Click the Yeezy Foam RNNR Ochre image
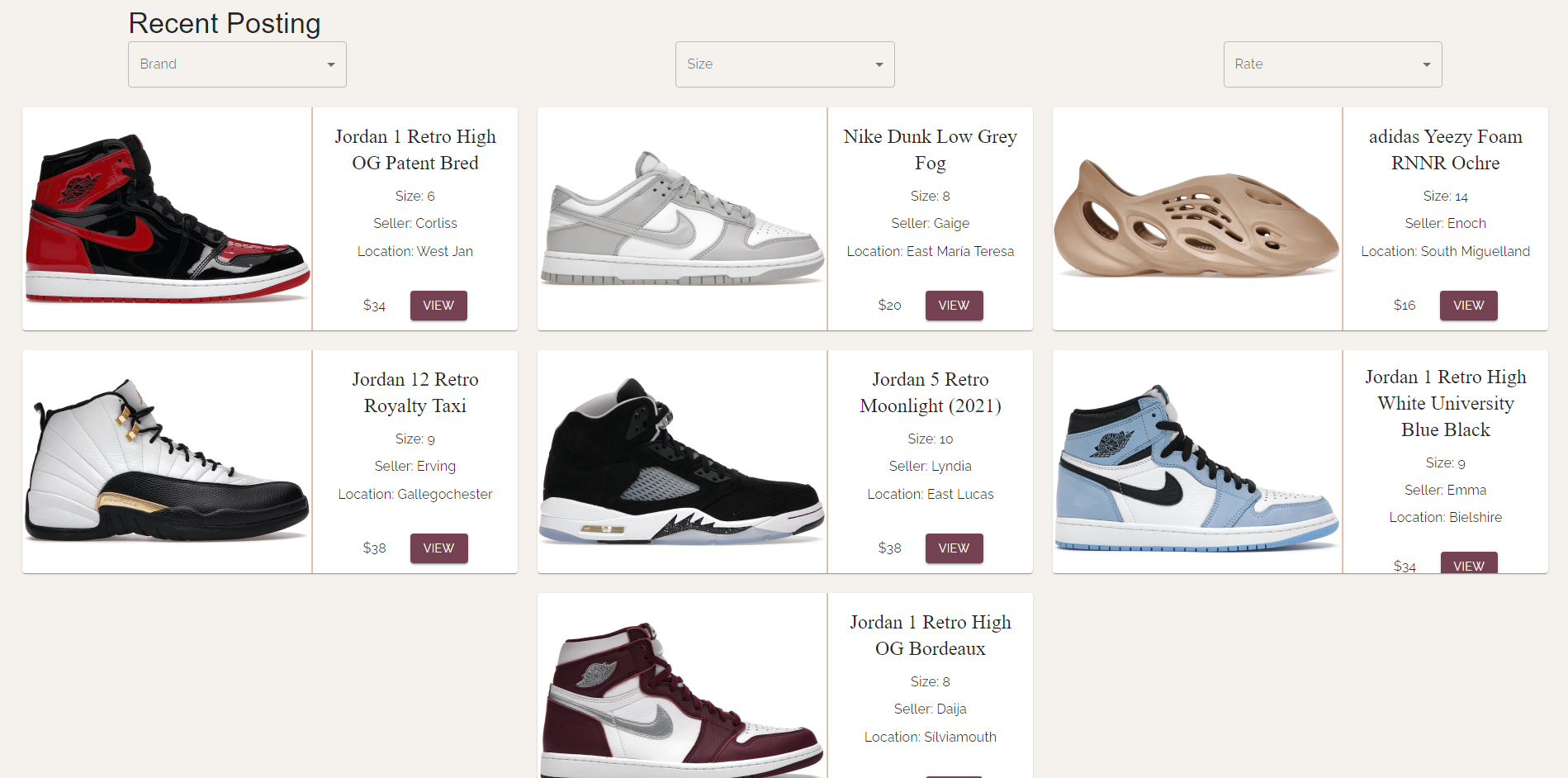The height and width of the screenshot is (778, 1568). point(1197,219)
